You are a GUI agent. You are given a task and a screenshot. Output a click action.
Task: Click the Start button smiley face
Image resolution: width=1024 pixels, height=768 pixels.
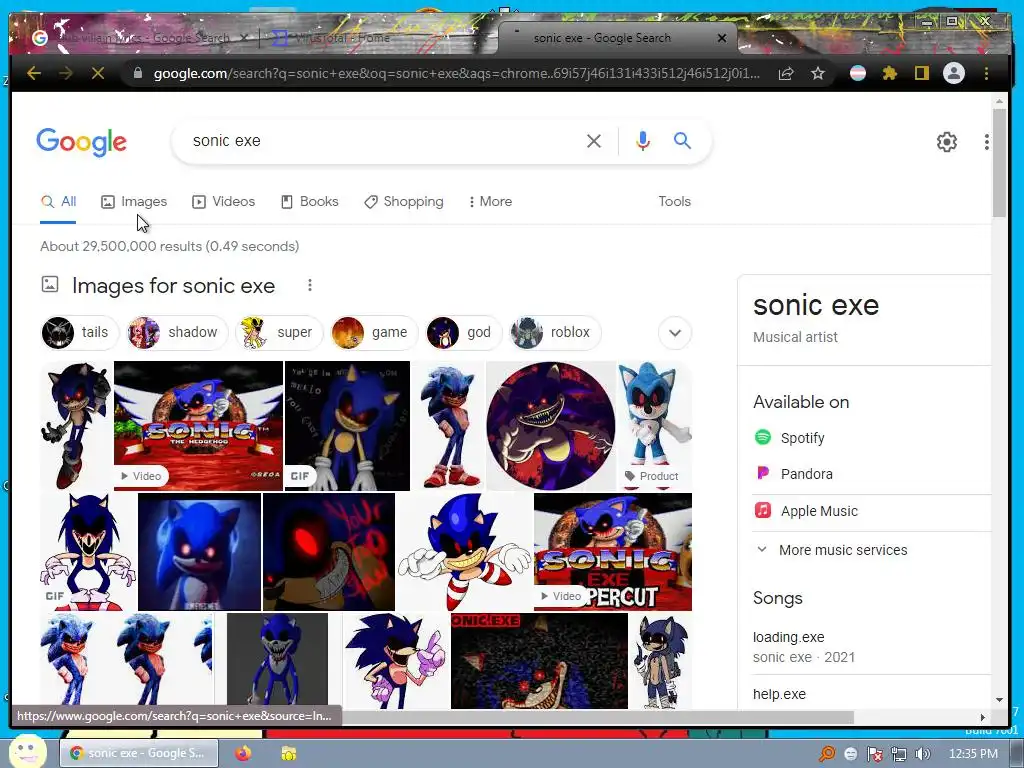pos(27,751)
